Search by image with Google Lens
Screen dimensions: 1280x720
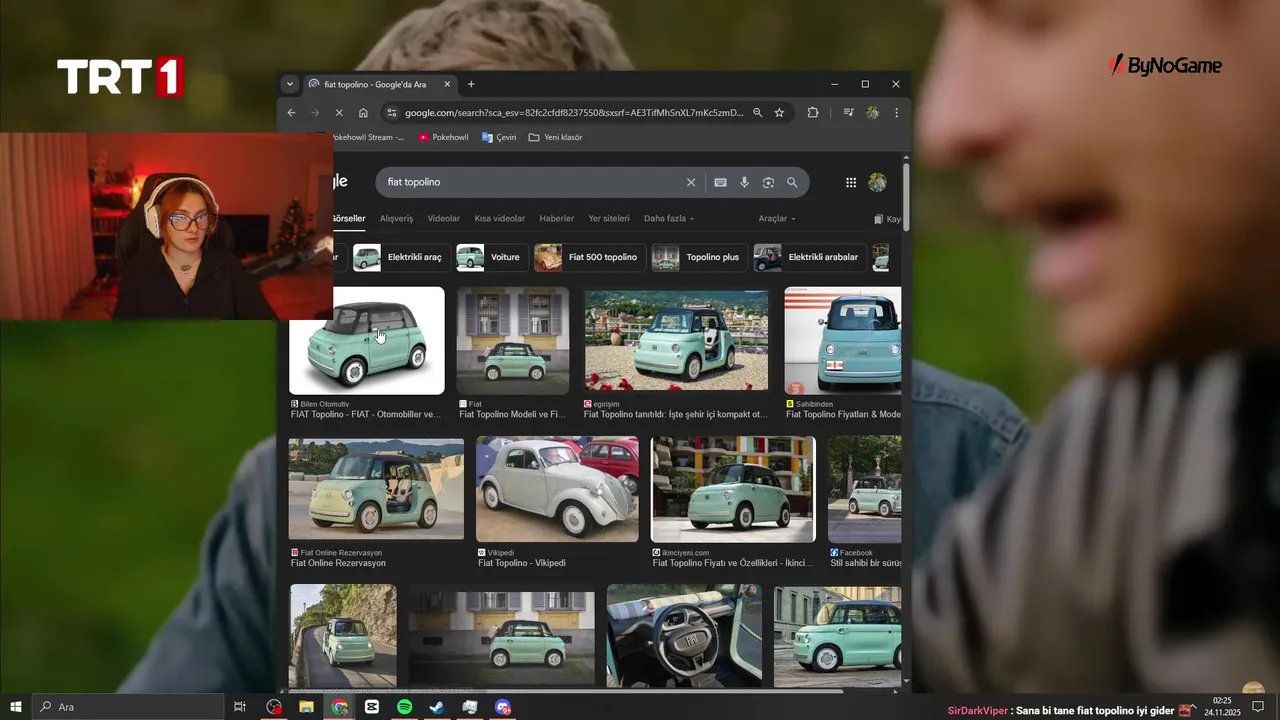point(768,182)
